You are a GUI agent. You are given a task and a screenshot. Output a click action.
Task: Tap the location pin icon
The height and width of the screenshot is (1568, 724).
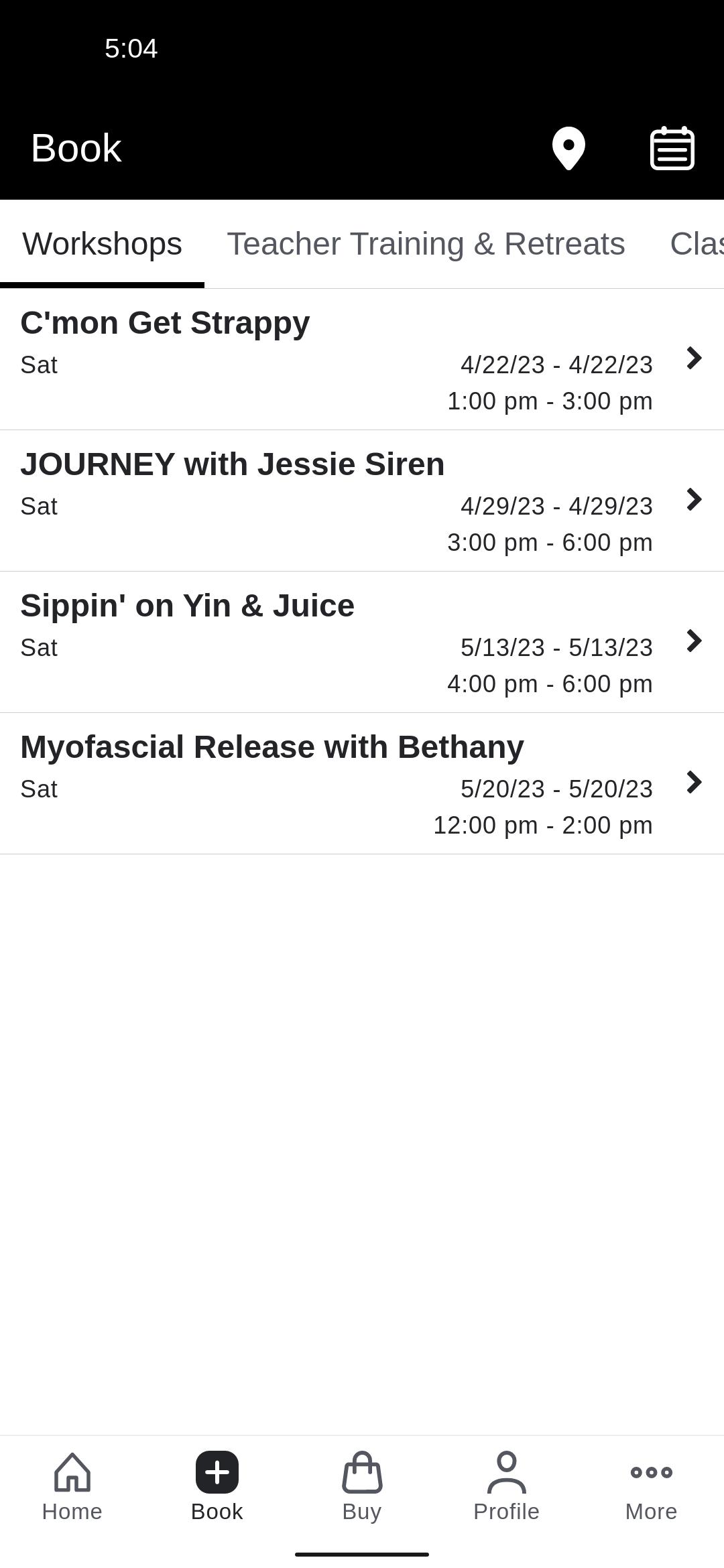click(568, 148)
